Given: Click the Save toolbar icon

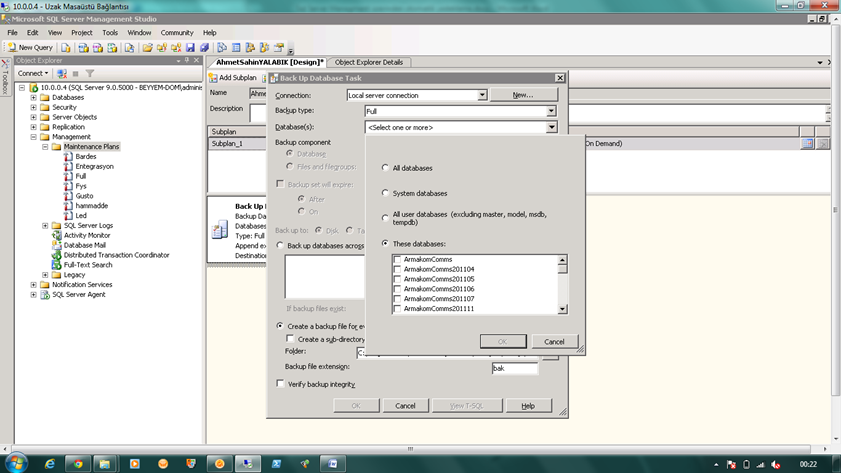Looking at the screenshot, I should tap(190, 48).
